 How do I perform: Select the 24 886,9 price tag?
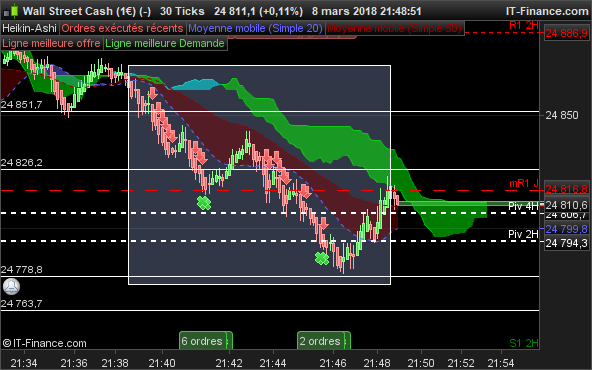(566, 33)
